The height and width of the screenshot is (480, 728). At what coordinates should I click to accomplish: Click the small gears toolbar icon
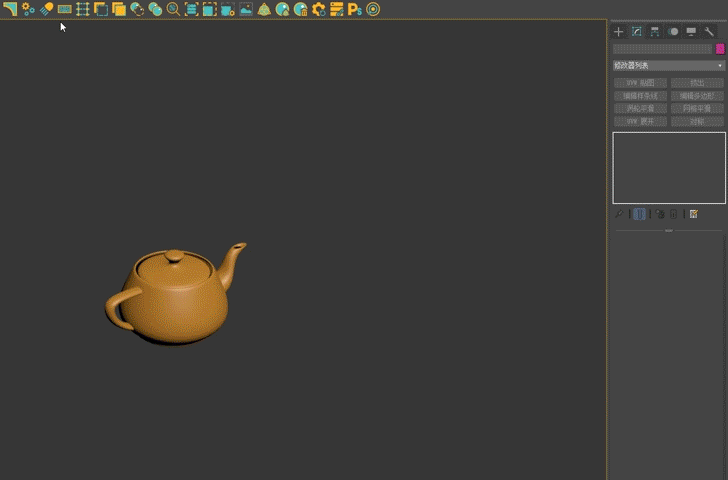pos(28,9)
